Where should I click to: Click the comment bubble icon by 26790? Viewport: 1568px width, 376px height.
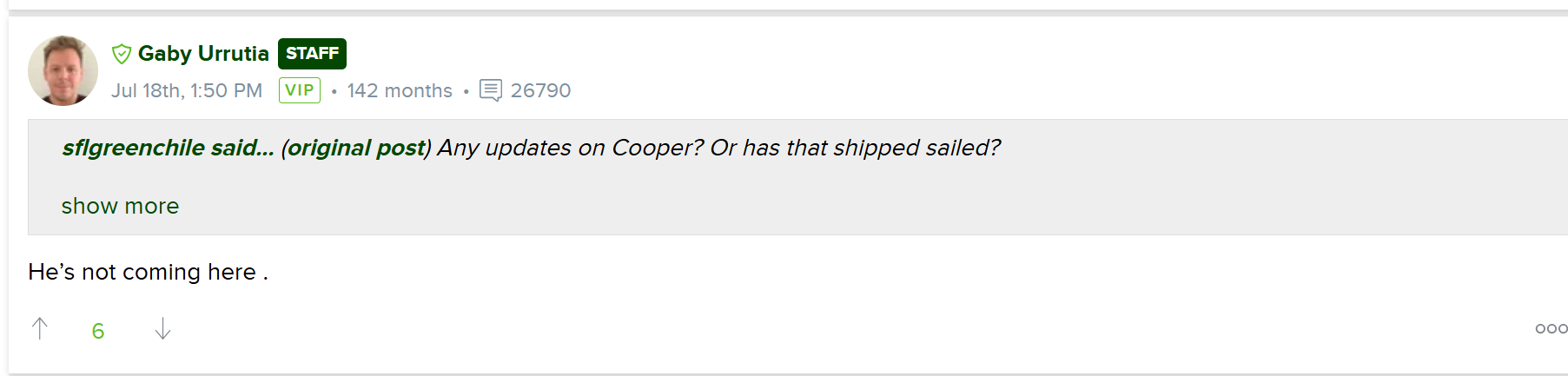tap(491, 90)
